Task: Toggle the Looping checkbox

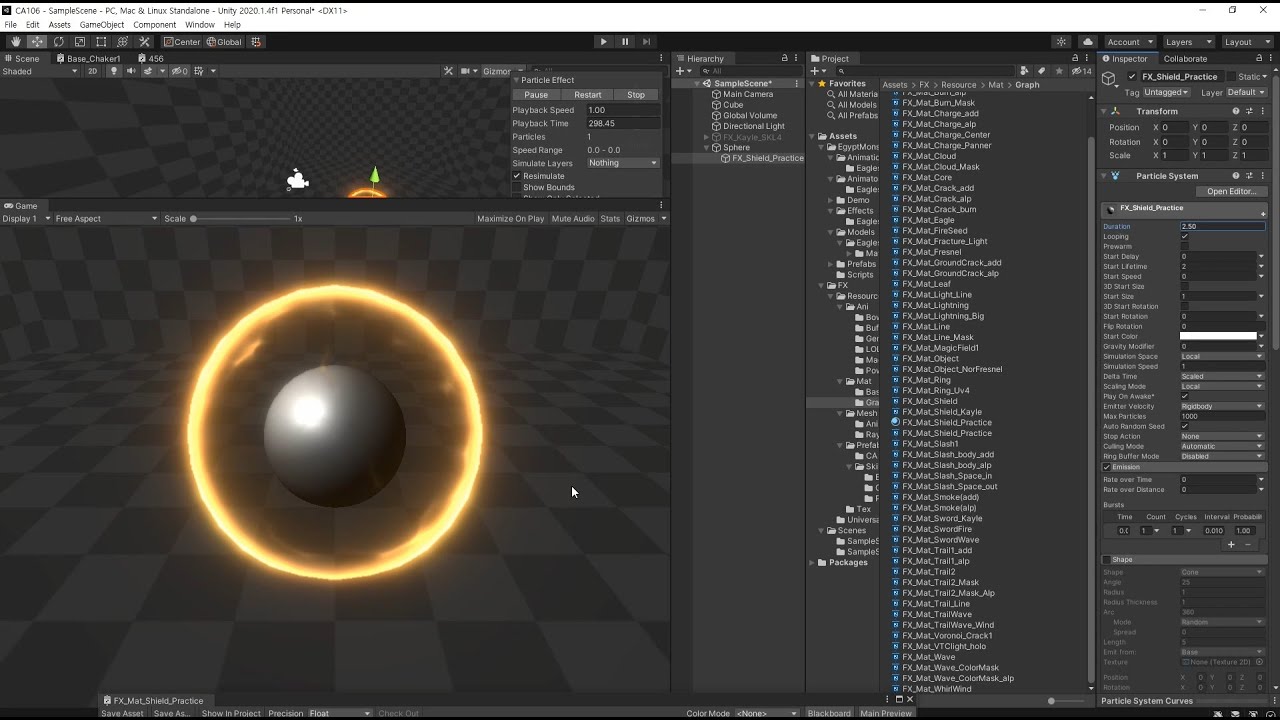Action: point(1184,237)
